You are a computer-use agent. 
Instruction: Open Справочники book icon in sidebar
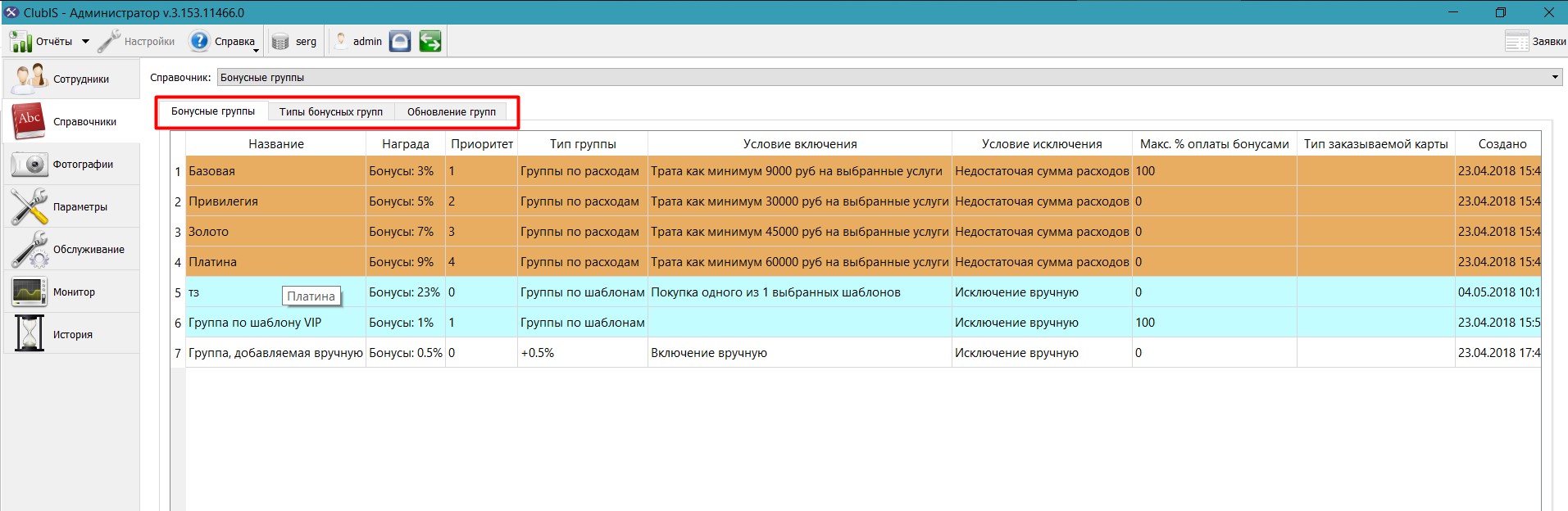click(30, 121)
